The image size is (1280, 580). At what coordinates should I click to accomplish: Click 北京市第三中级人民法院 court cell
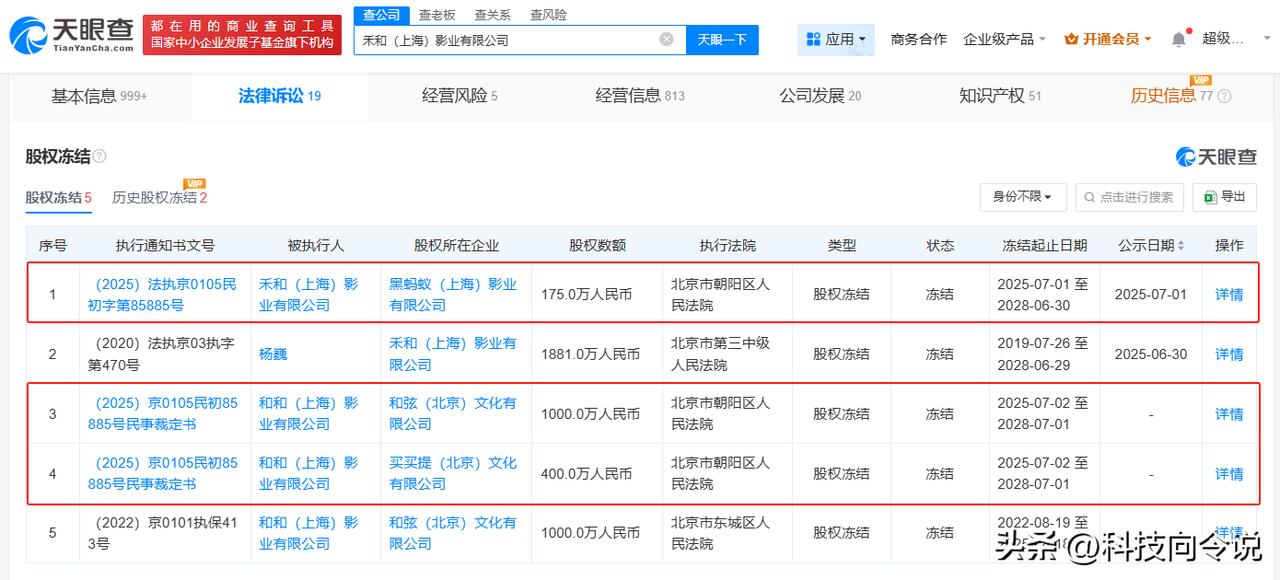(720, 354)
